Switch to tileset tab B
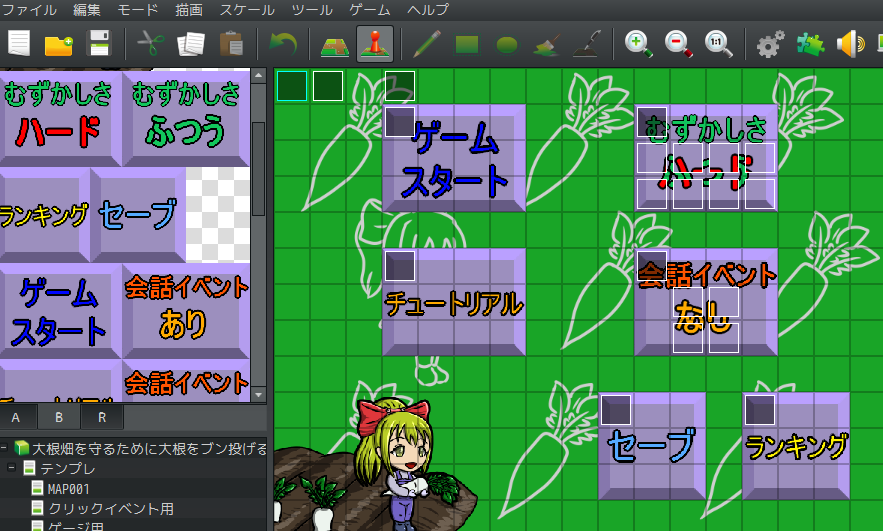The image size is (883, 531). 59,417
